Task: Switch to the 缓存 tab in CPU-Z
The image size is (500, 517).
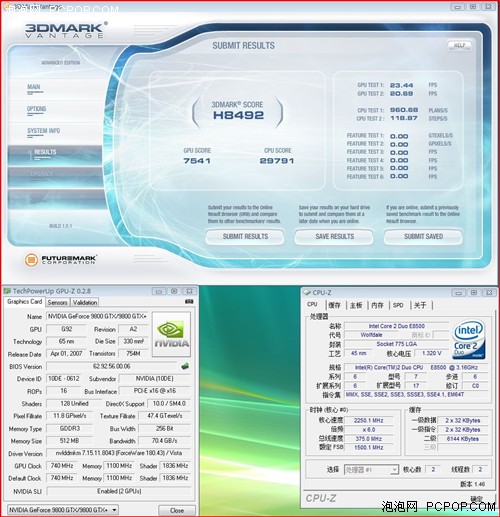Action: coord(334,305)
